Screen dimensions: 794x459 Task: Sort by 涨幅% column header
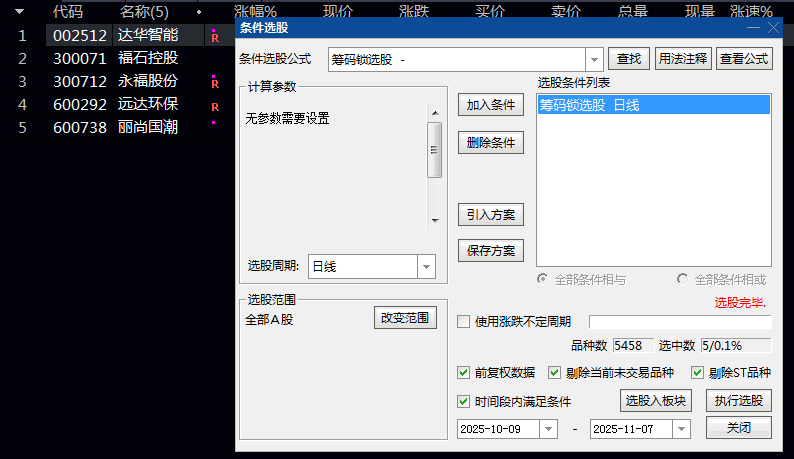(x=256, y=11)
